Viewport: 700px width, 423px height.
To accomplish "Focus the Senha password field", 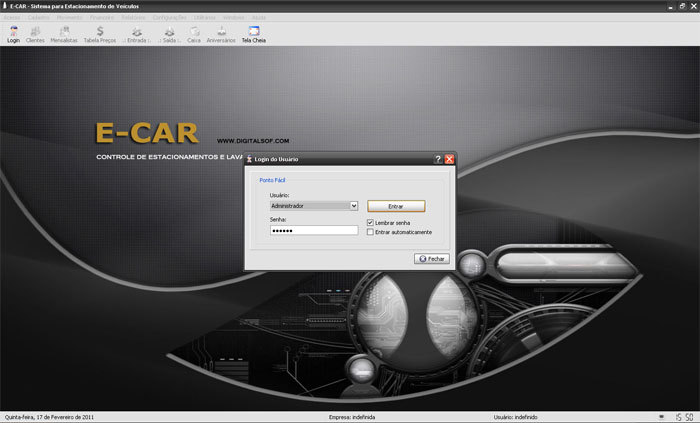I will (x=314, y=230).
